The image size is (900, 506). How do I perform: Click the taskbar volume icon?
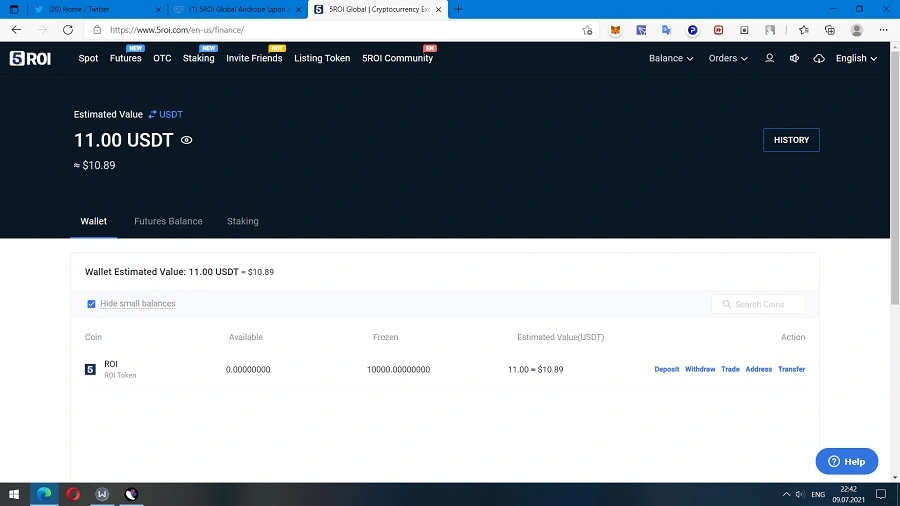[800, 494]
